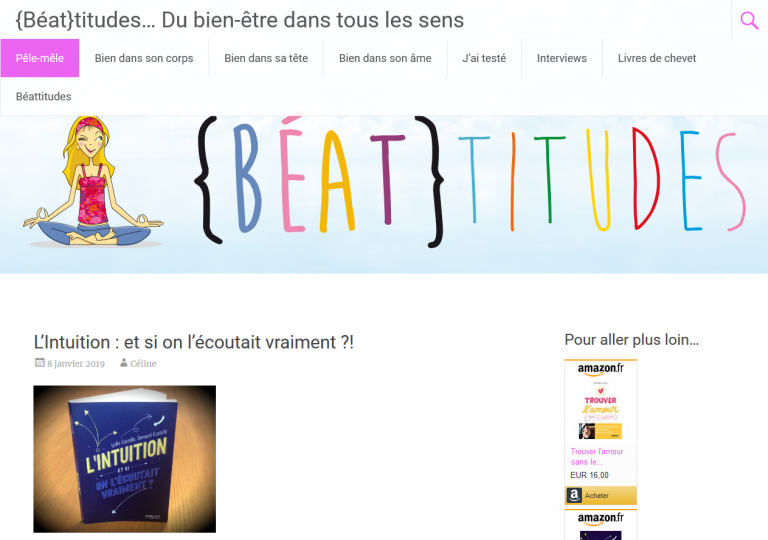The width and height of the screenshot is (768, 540).
Task: Click the amazon.fr logo above Trouver l'amour
Action: coord(600,369)
